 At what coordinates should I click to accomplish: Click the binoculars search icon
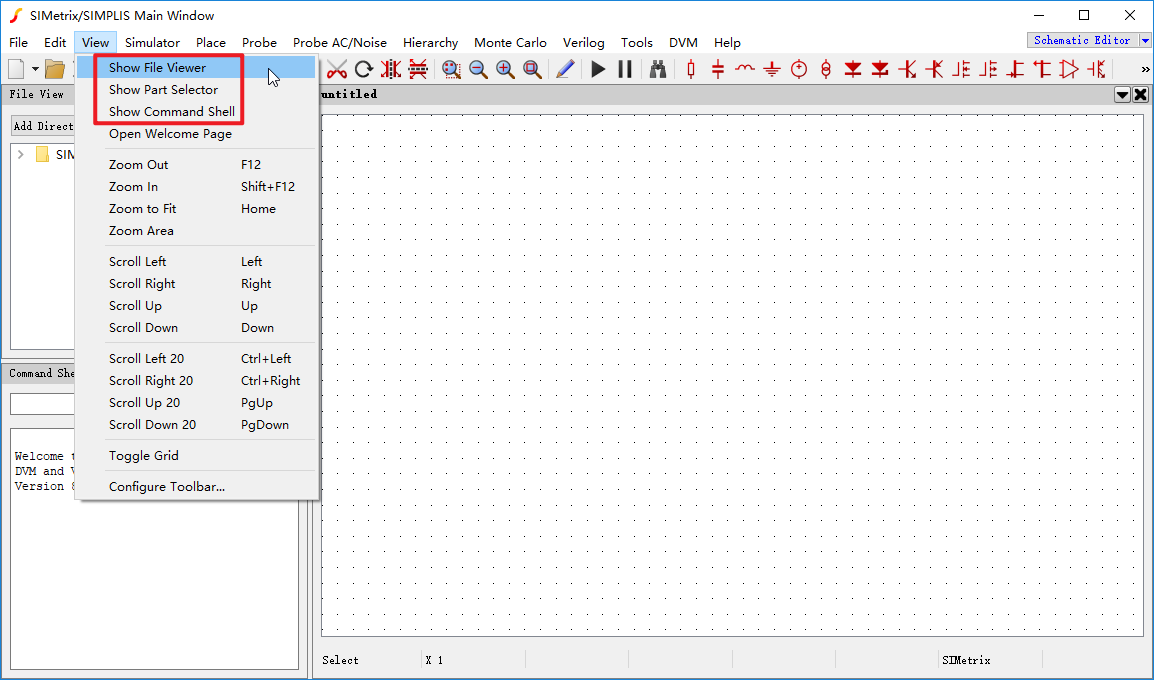658,69
